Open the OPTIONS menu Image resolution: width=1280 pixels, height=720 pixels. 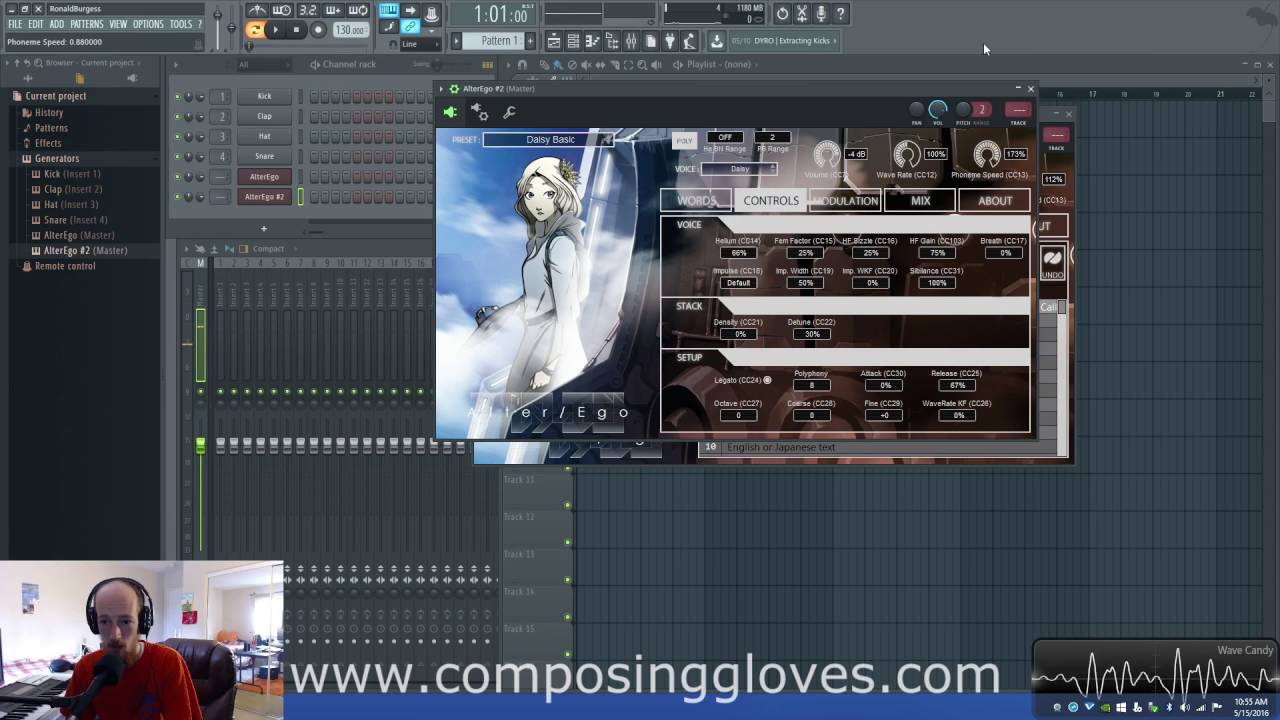(148, 24)
